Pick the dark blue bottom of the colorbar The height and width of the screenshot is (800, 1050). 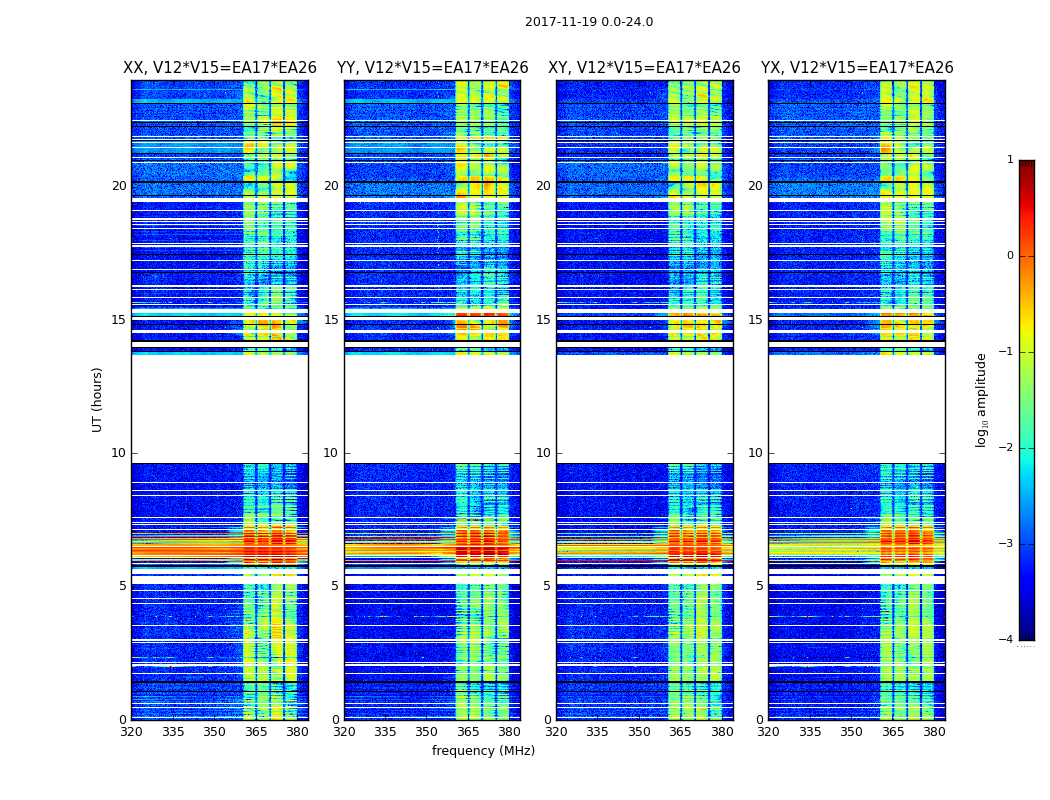[1026, 632]
